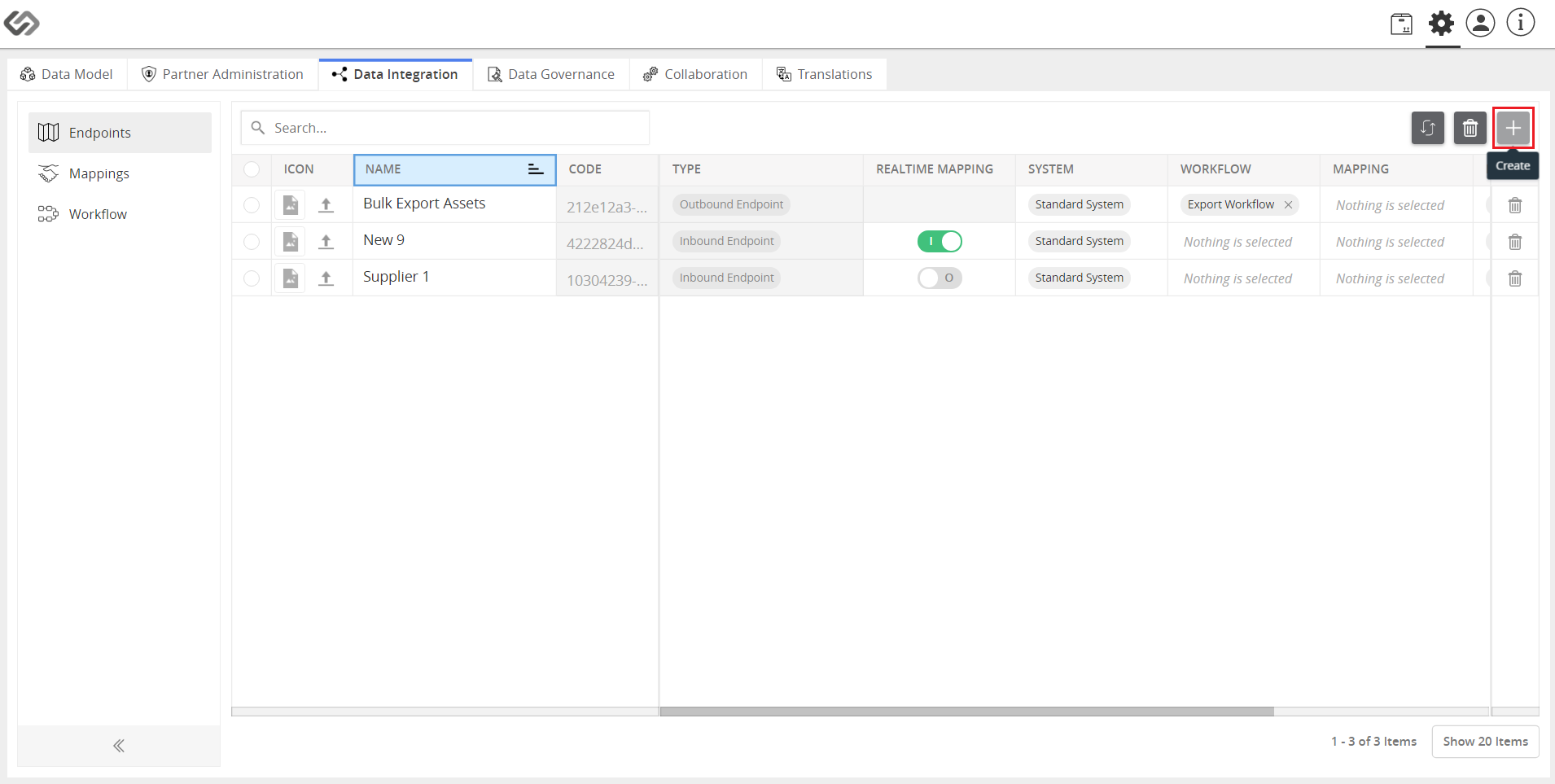The image size is (1555, 784).
Task: Select the Bulk Export Assets row checkbox
Action: [252, 205]
